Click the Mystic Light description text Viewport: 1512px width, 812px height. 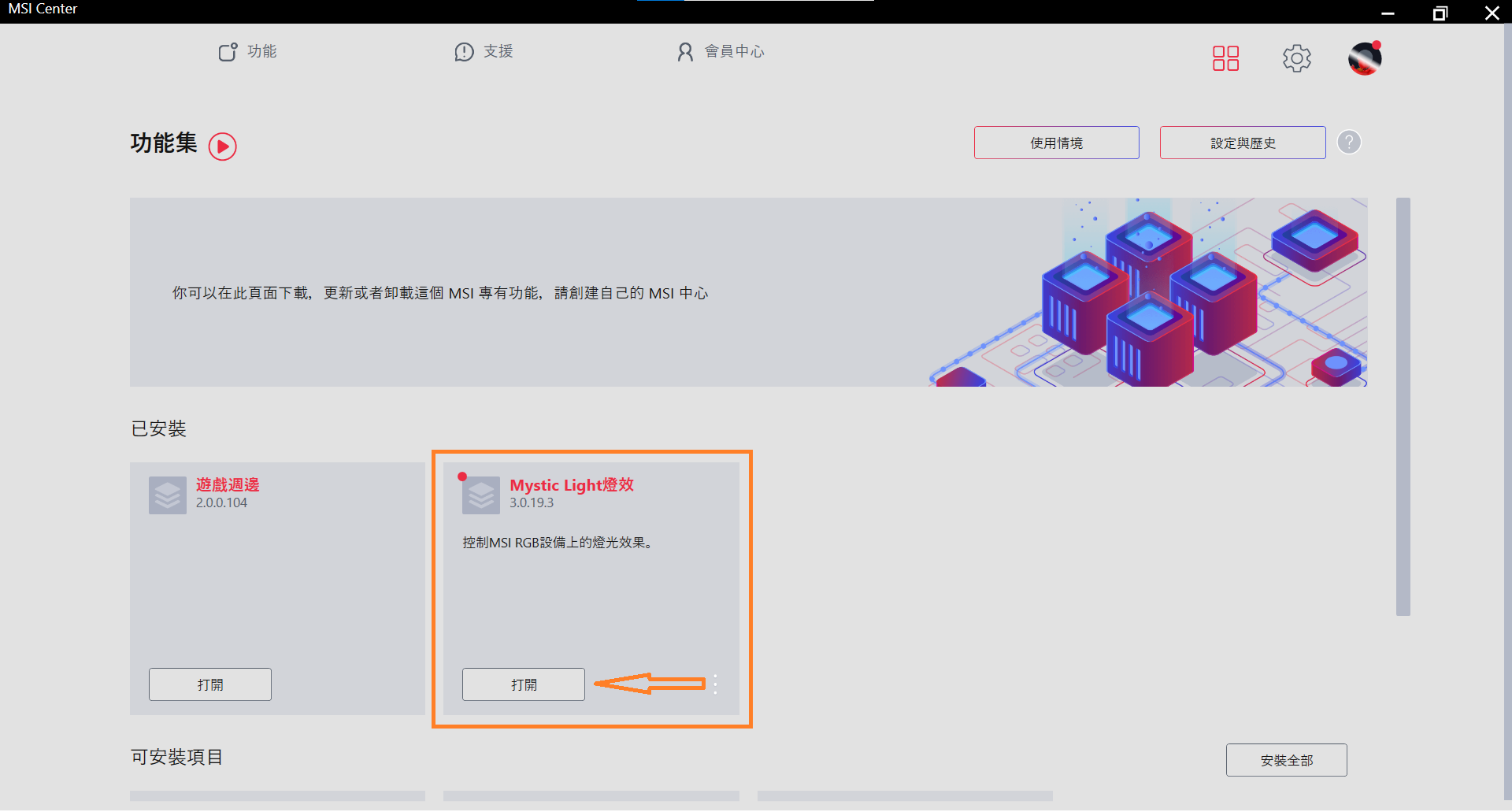[x=558, y=543]
